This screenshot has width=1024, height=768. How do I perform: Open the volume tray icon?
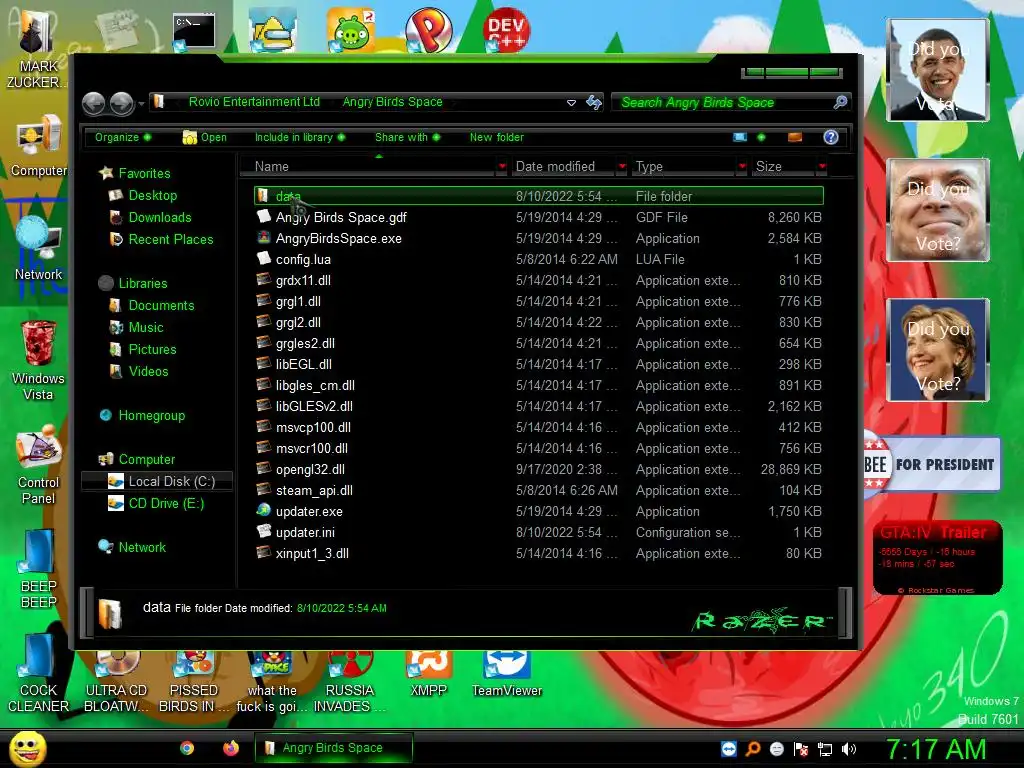point(849,749)
